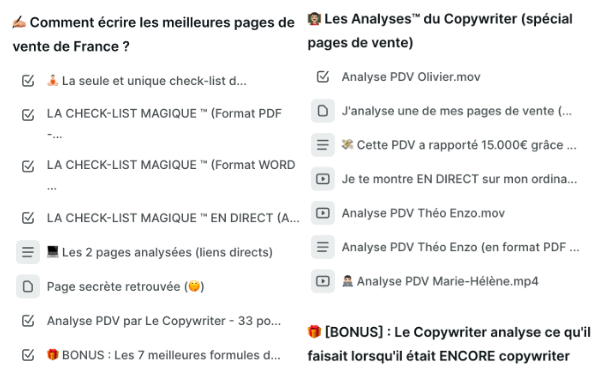Image resolution: width=603 pixels, height=374 pixels.
Task: Toggle the checkbox for La seule et unique check-list
Action: (x=28, y=81)
